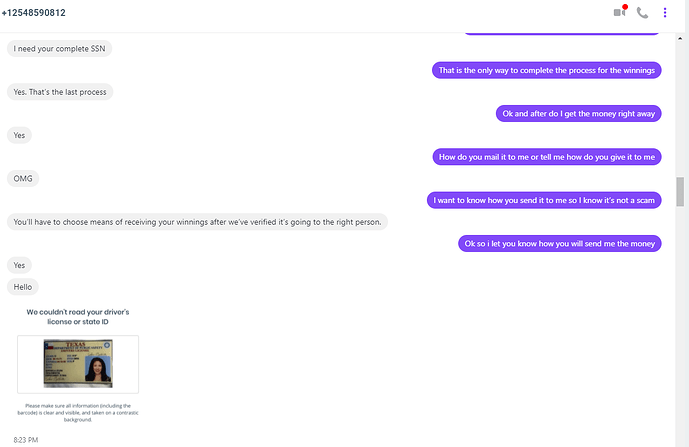Click the phone number +12548590812 header
Viewport: 689px width, 447px height.
coord(34,13)
